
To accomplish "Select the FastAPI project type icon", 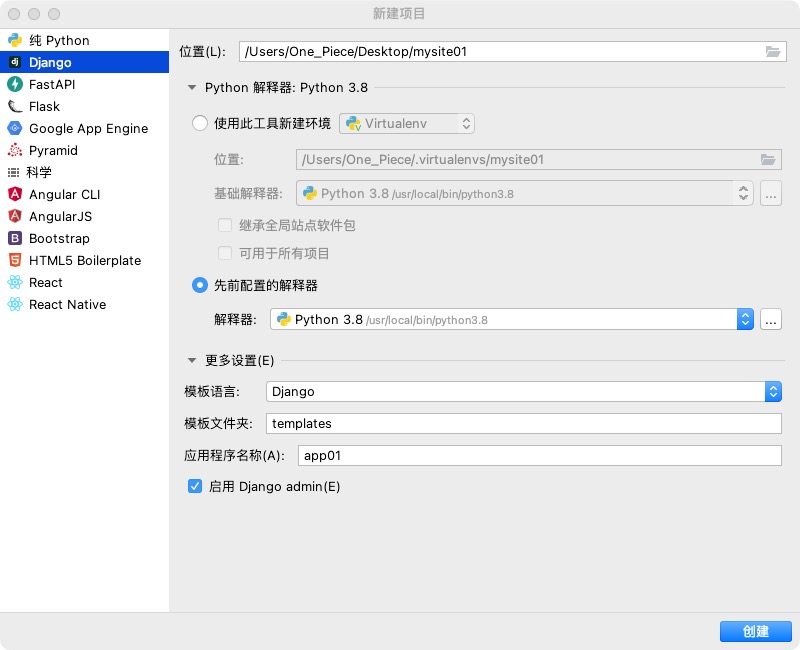I will (x=15, y=85).
